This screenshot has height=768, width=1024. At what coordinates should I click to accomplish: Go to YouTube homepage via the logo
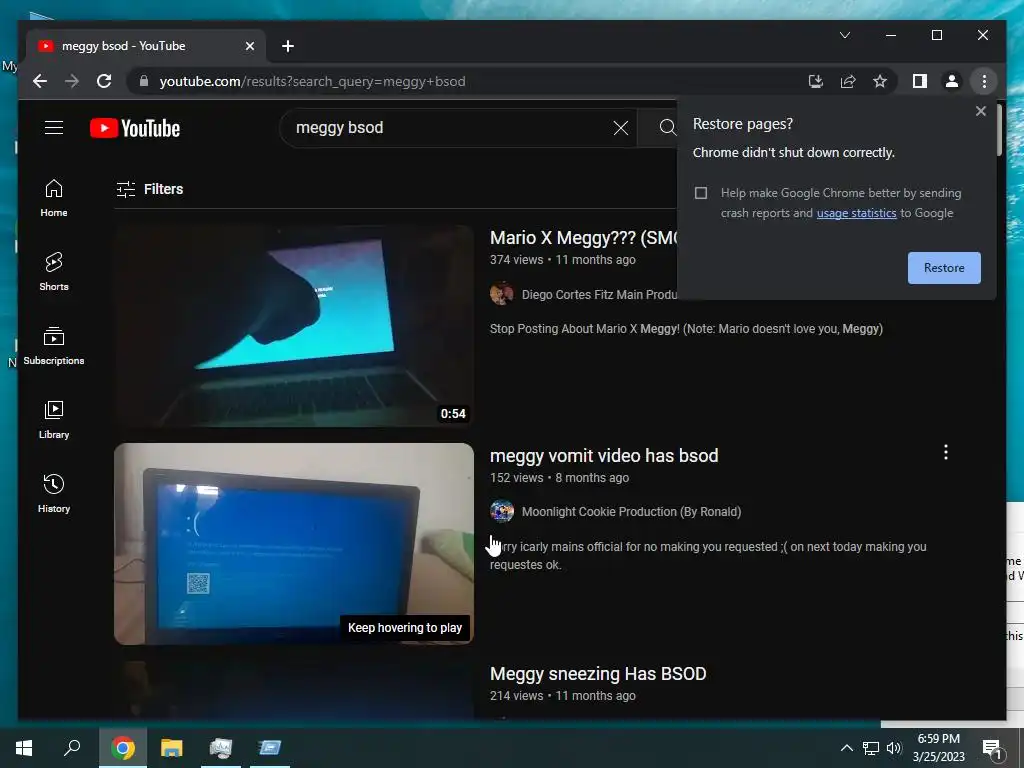(135, 128)
